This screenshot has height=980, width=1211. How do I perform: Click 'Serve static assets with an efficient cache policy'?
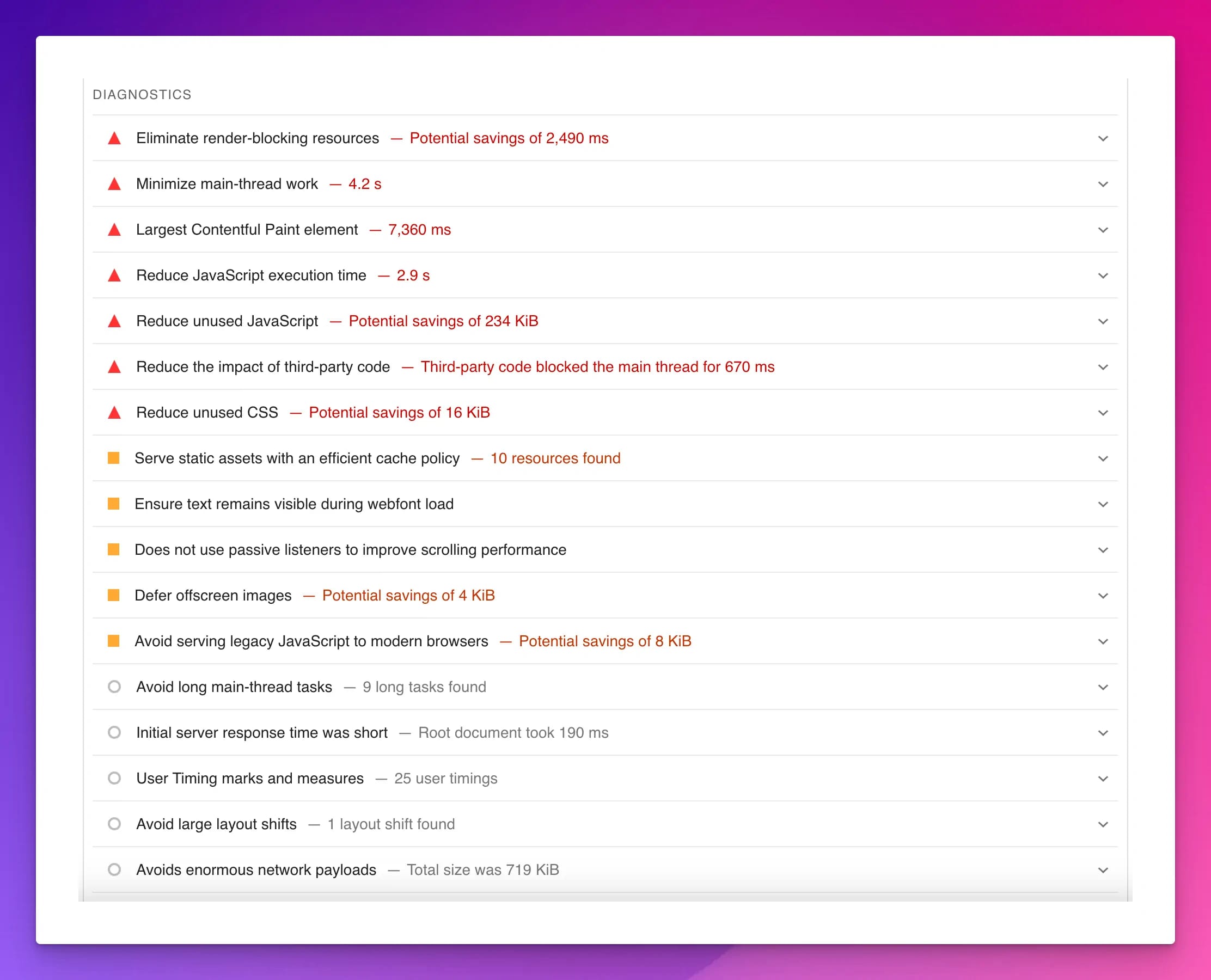coord(297,458)
